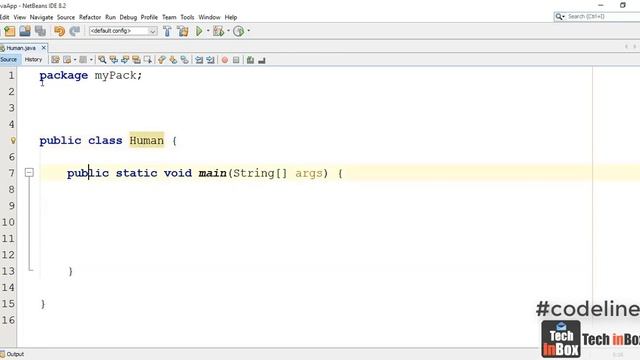640x360 pixels.
Task: Open the Source menu
Action: (66, 17)
